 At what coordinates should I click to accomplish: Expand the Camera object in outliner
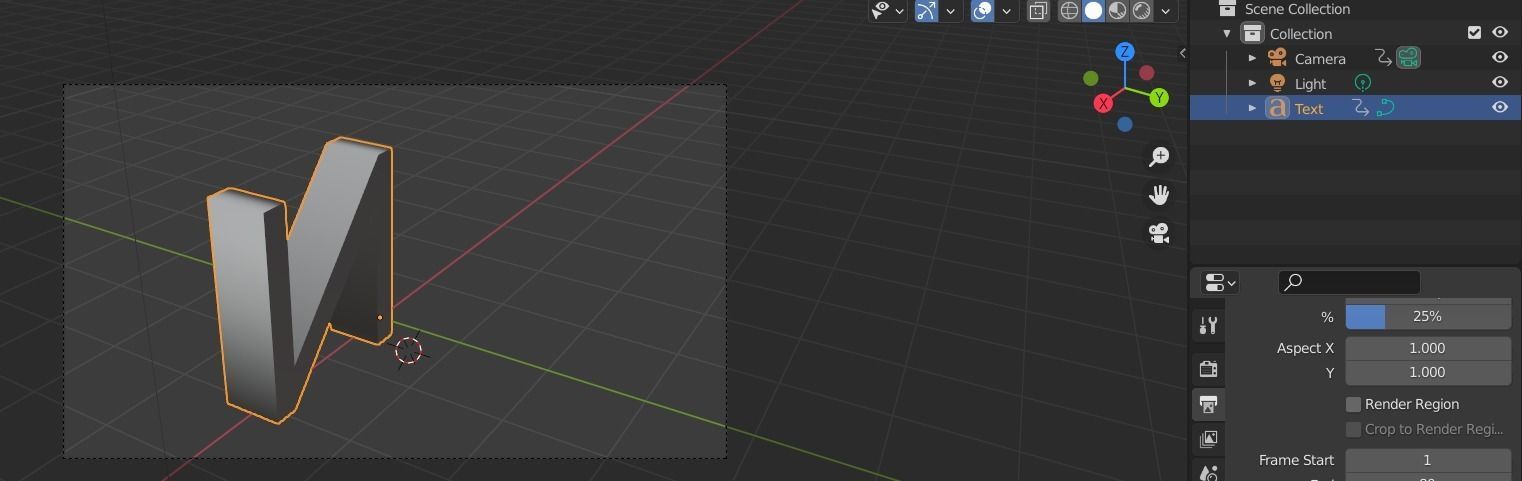point(1252,58)
